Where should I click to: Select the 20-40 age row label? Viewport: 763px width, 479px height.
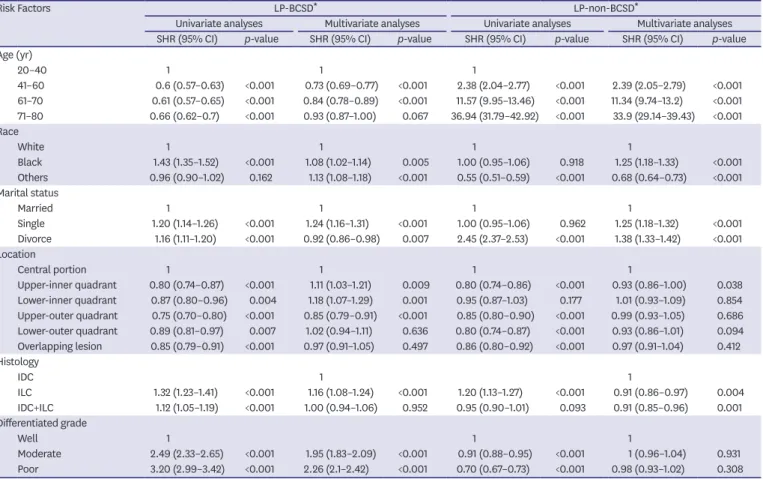[32, 70]
